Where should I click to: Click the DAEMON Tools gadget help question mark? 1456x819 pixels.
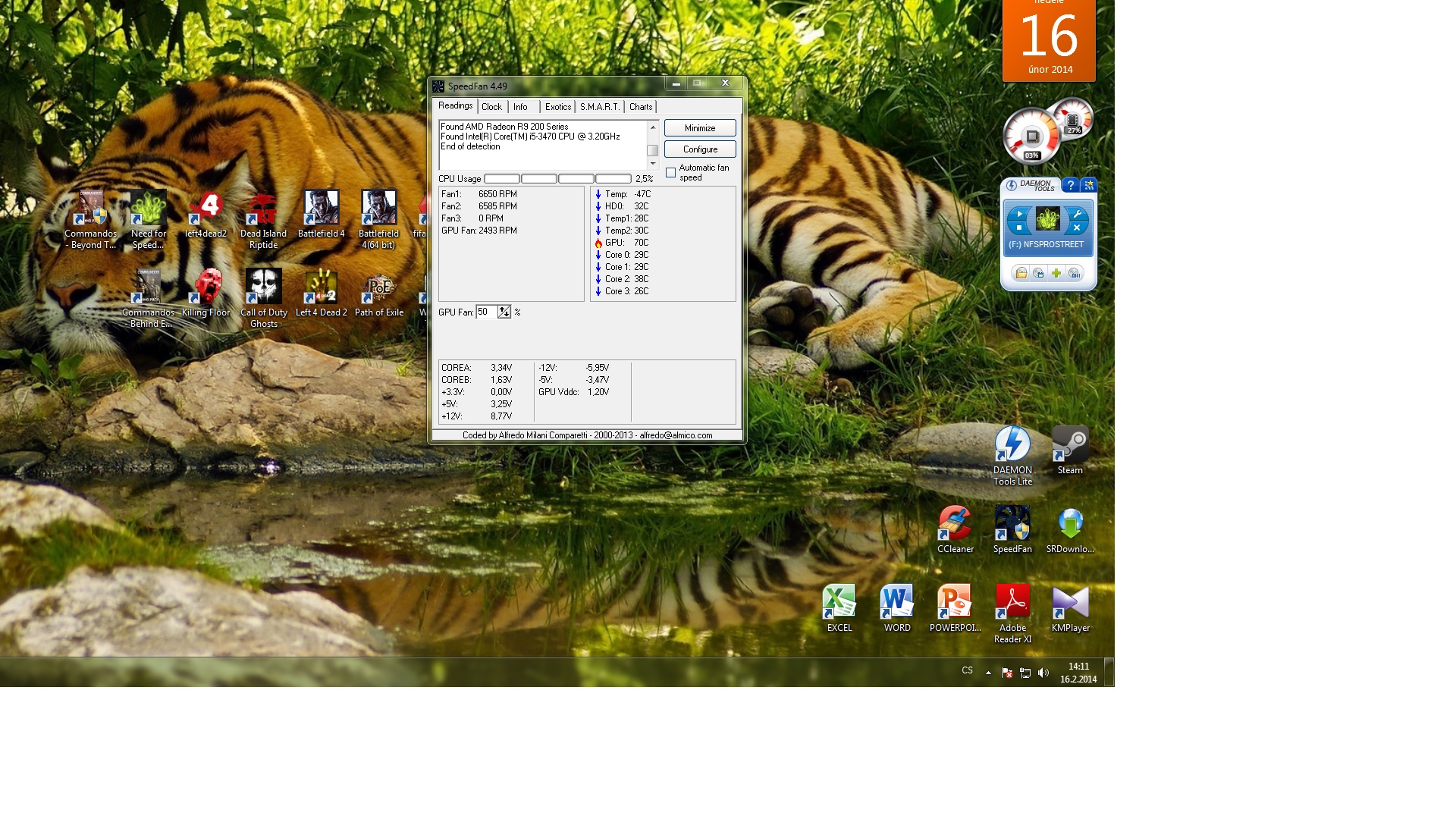(x=1069, y=186)
